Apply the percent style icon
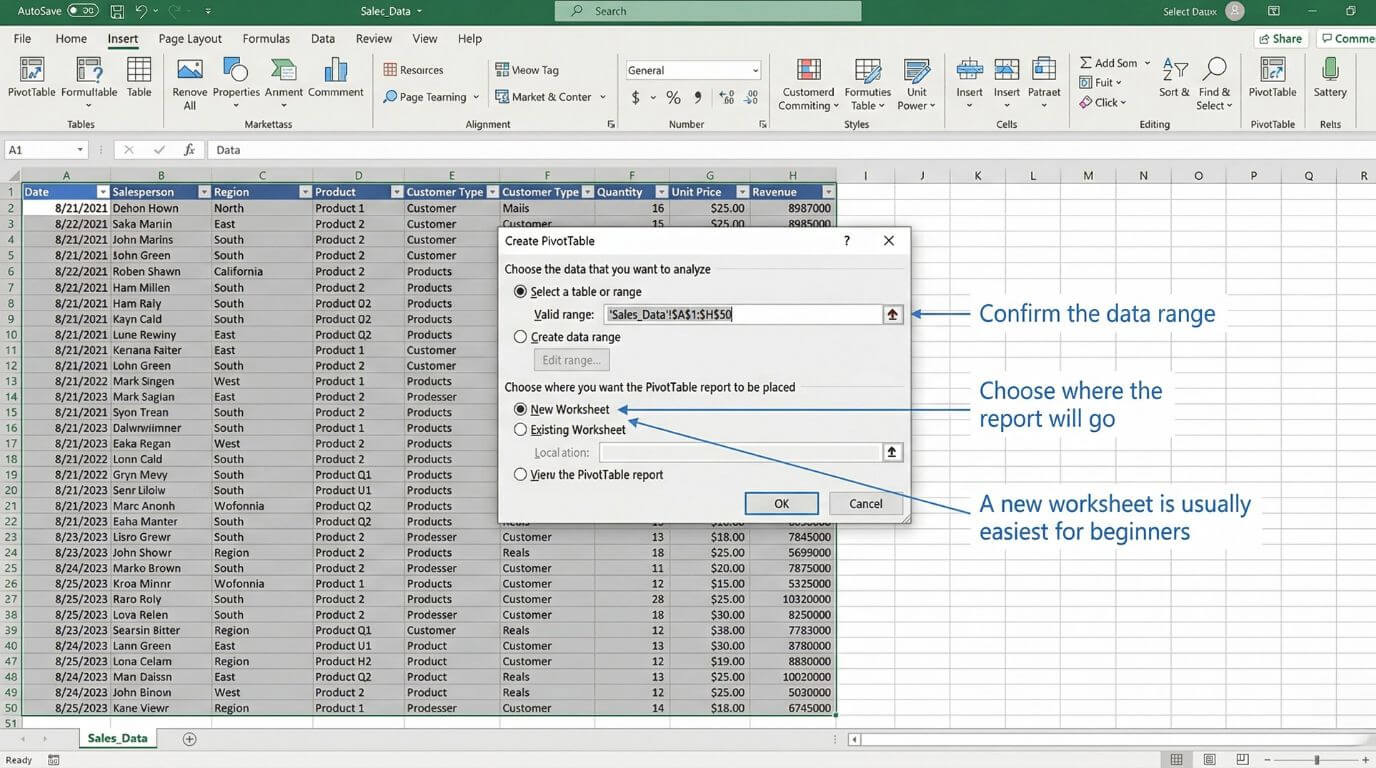 (673, 97)
